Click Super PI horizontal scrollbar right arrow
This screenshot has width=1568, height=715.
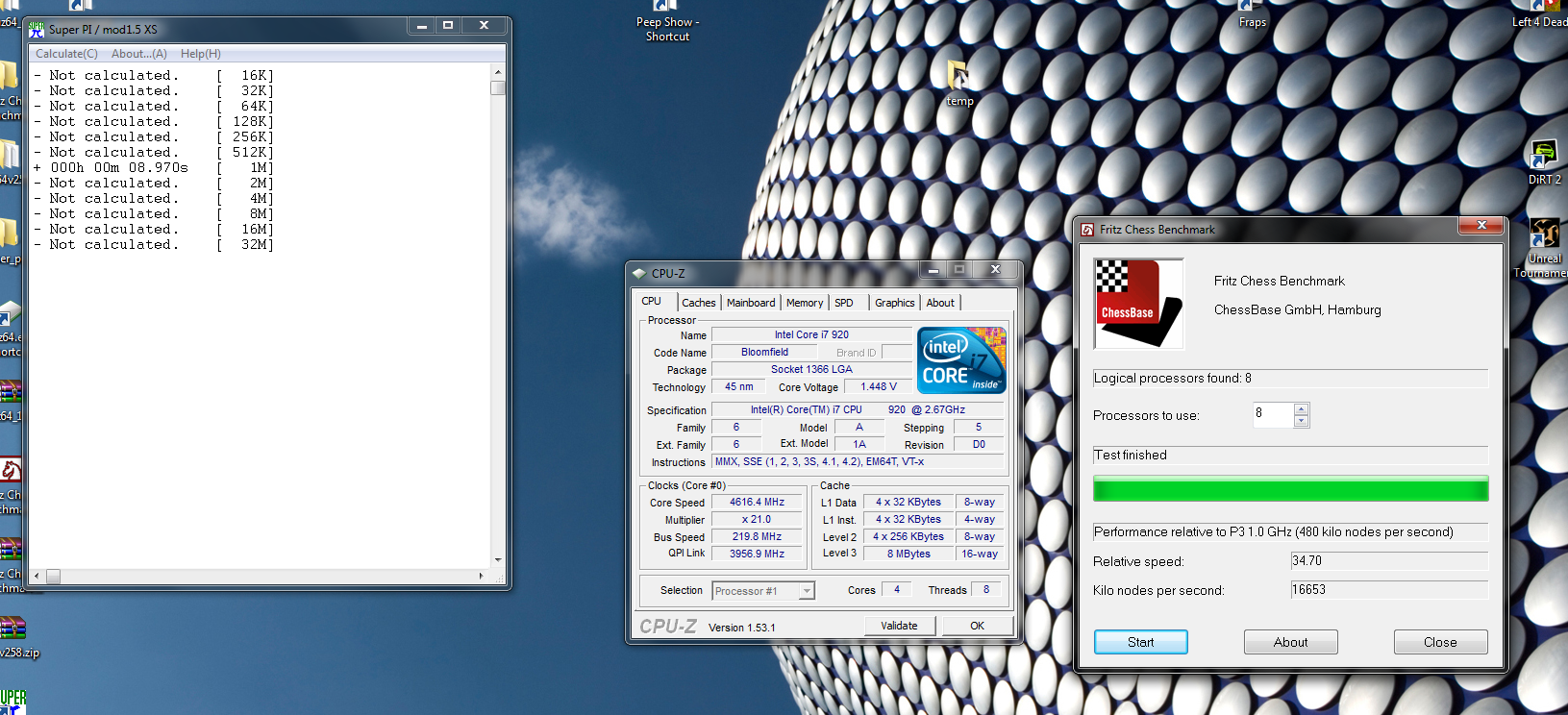click(481, 577)
